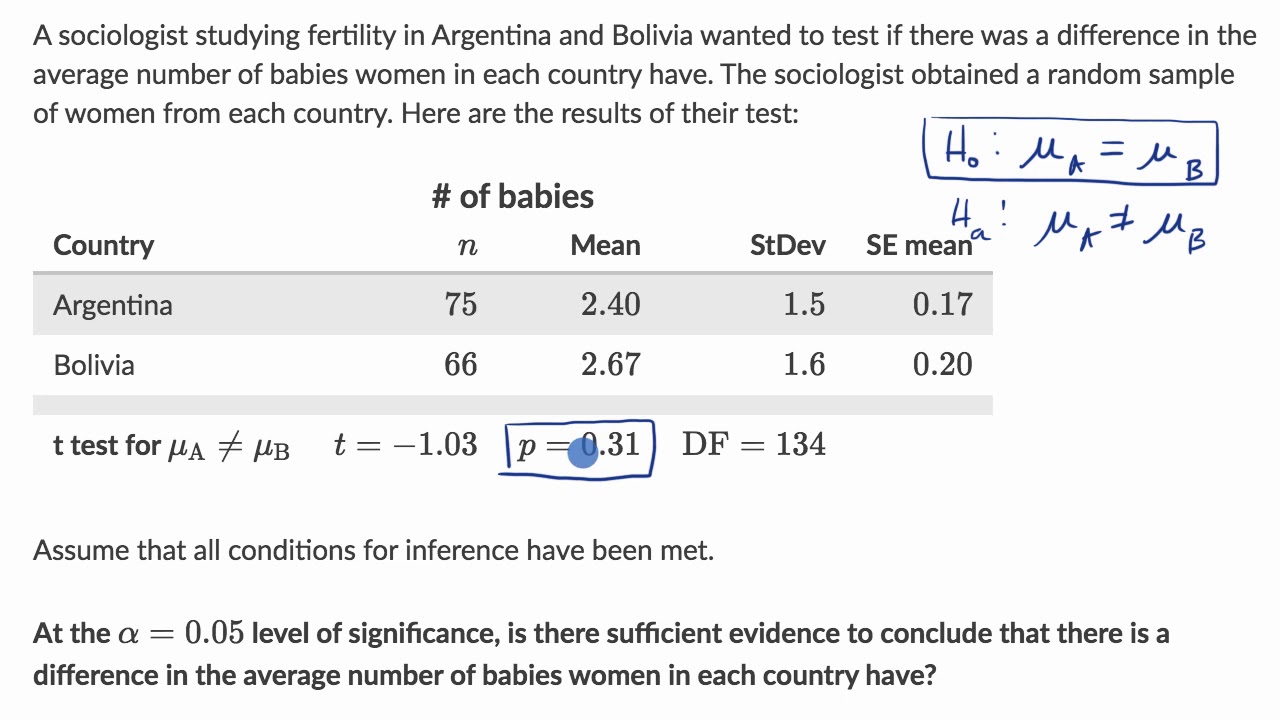Select the Argentina row label
Screen dimensions: 1280x720
[x=112, y=305]
